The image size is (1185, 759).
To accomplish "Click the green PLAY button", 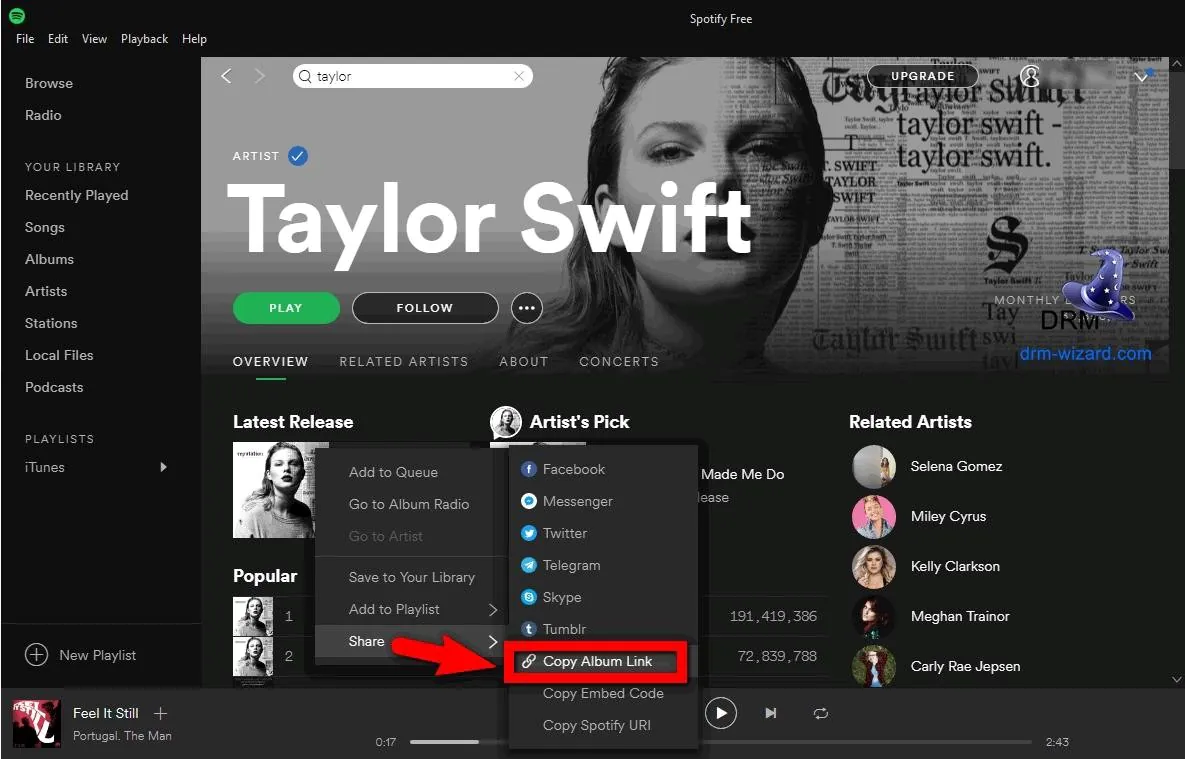I will 286,308.
